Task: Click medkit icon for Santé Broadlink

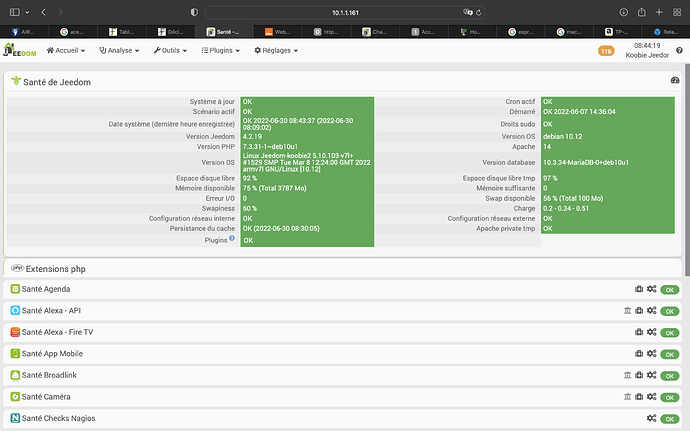Action: pyautogui.click(x=639, y=375)
